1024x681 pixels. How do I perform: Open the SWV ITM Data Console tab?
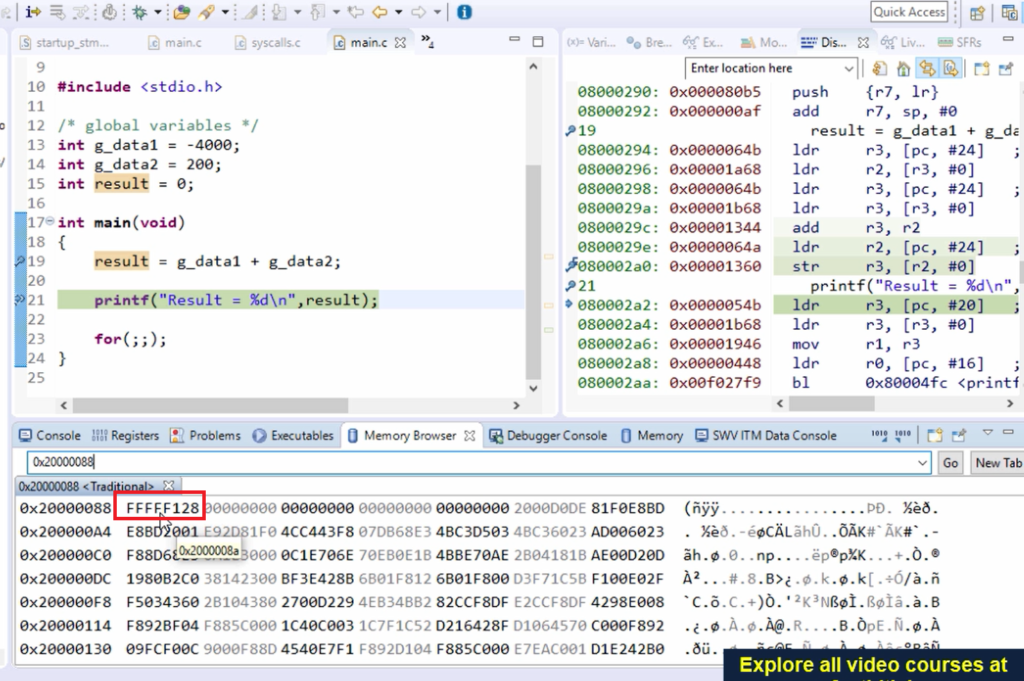pos(766,436)
